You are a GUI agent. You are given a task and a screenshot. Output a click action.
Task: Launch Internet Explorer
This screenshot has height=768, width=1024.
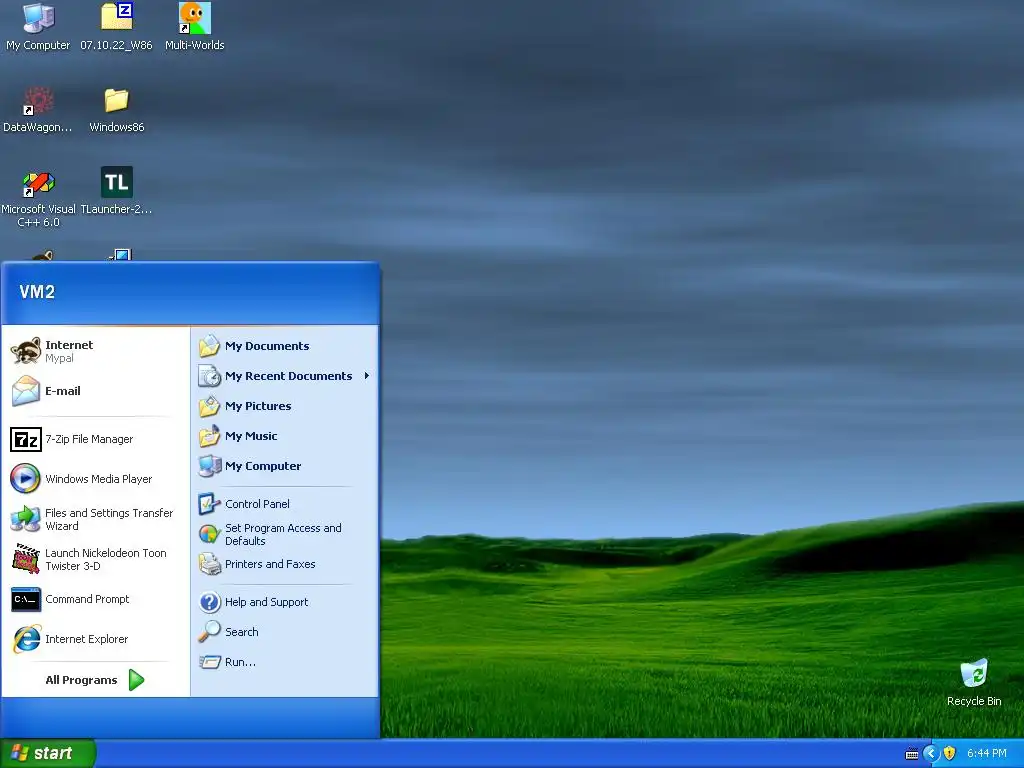coord(96,639)
